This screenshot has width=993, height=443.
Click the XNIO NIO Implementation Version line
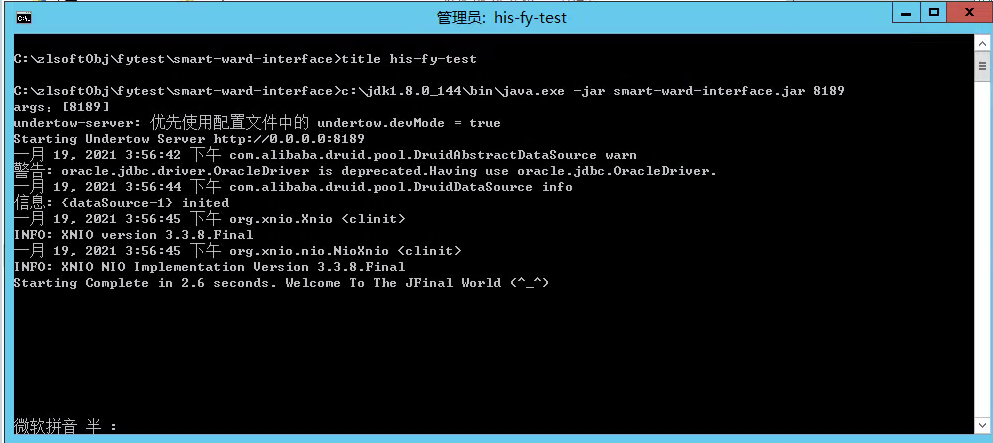[209, 266]
